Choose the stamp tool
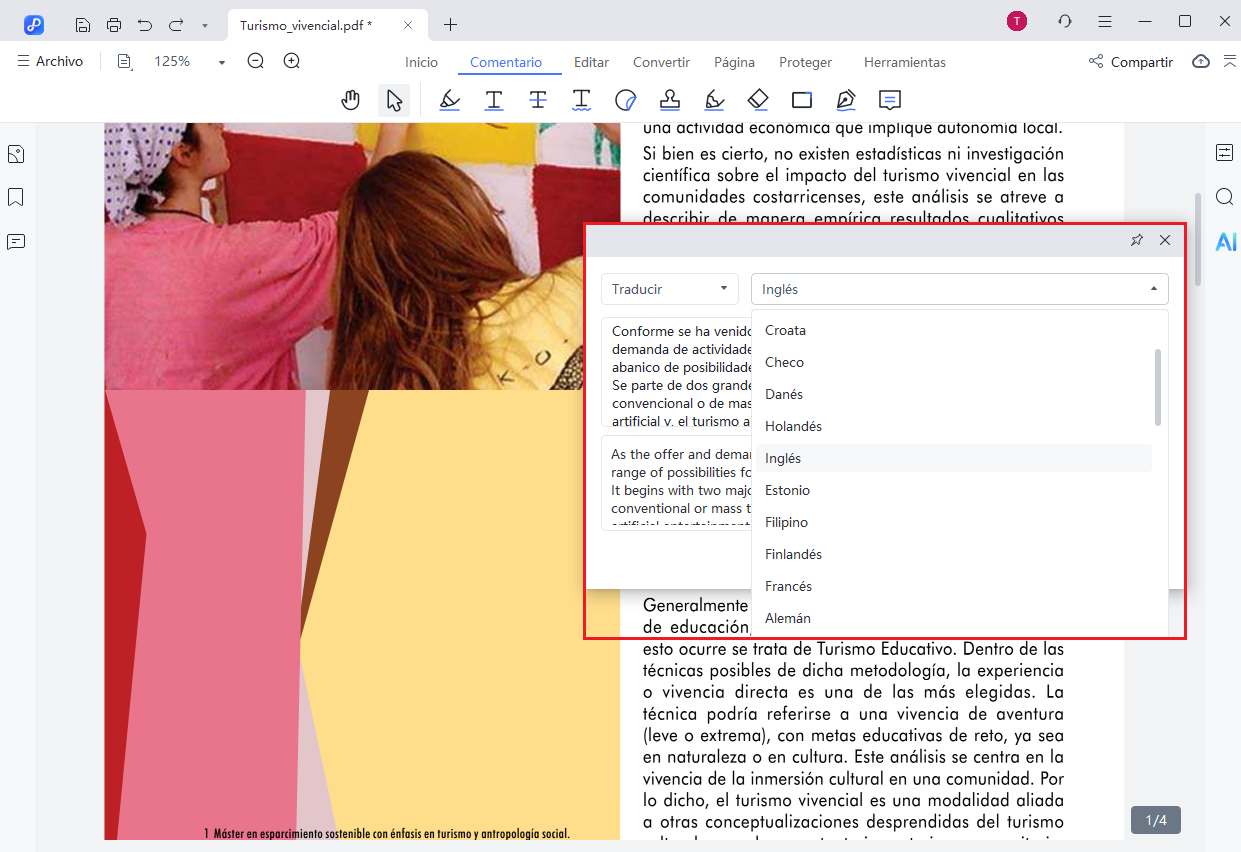This screenshot has width=1241, height=852. [x=670, y=100]
